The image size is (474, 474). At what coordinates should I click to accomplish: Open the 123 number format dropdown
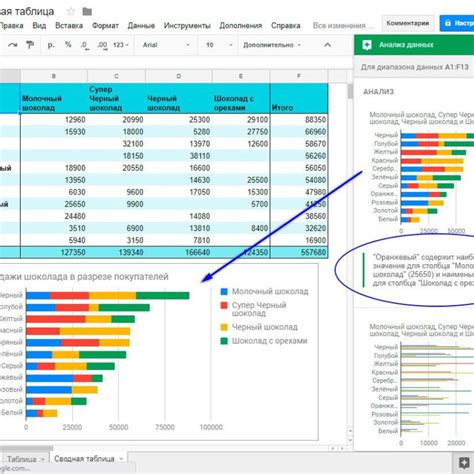[121, 45]
